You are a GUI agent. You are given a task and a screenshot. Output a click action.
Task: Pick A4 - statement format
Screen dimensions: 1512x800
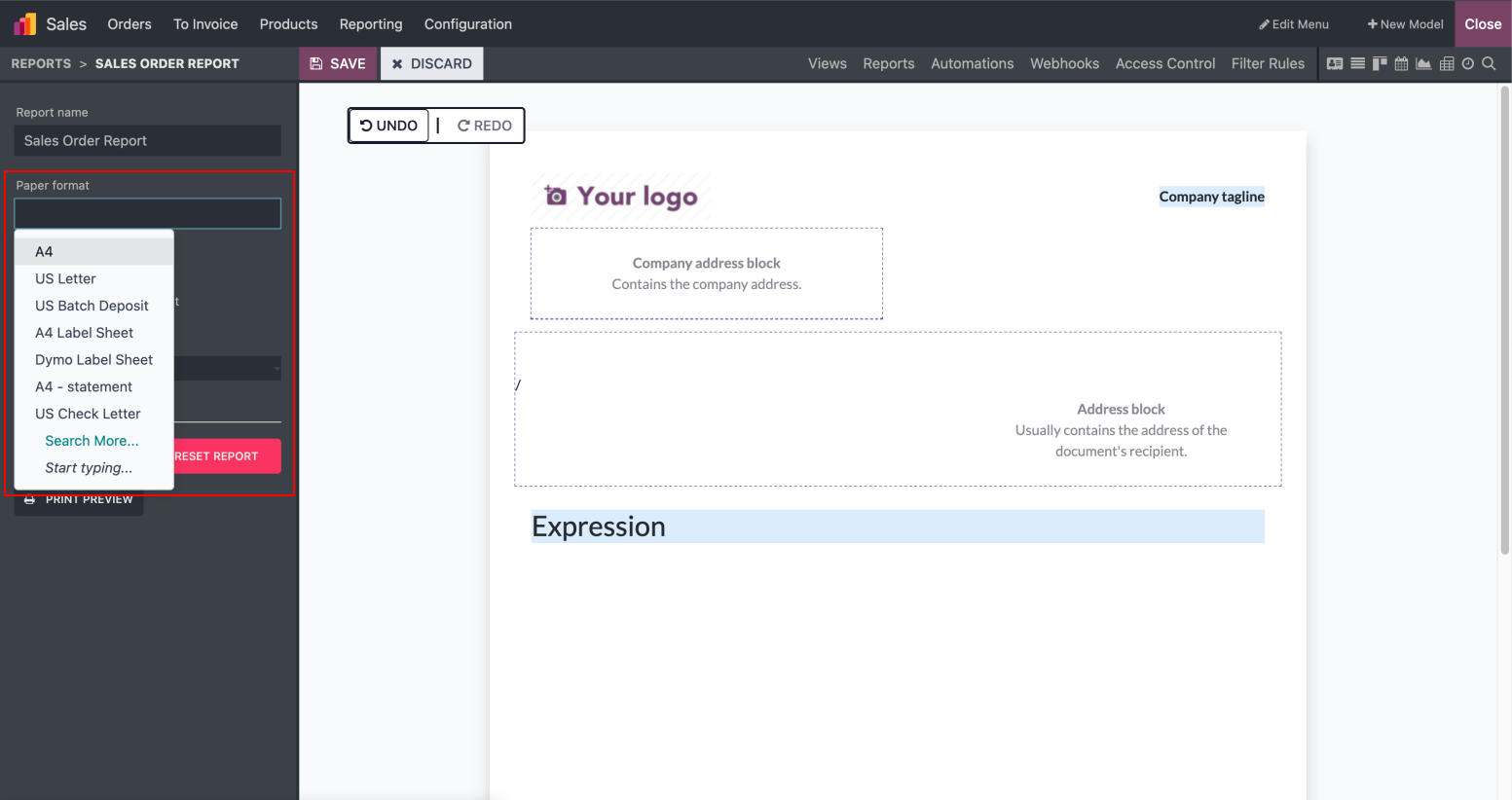coord(94,386)
